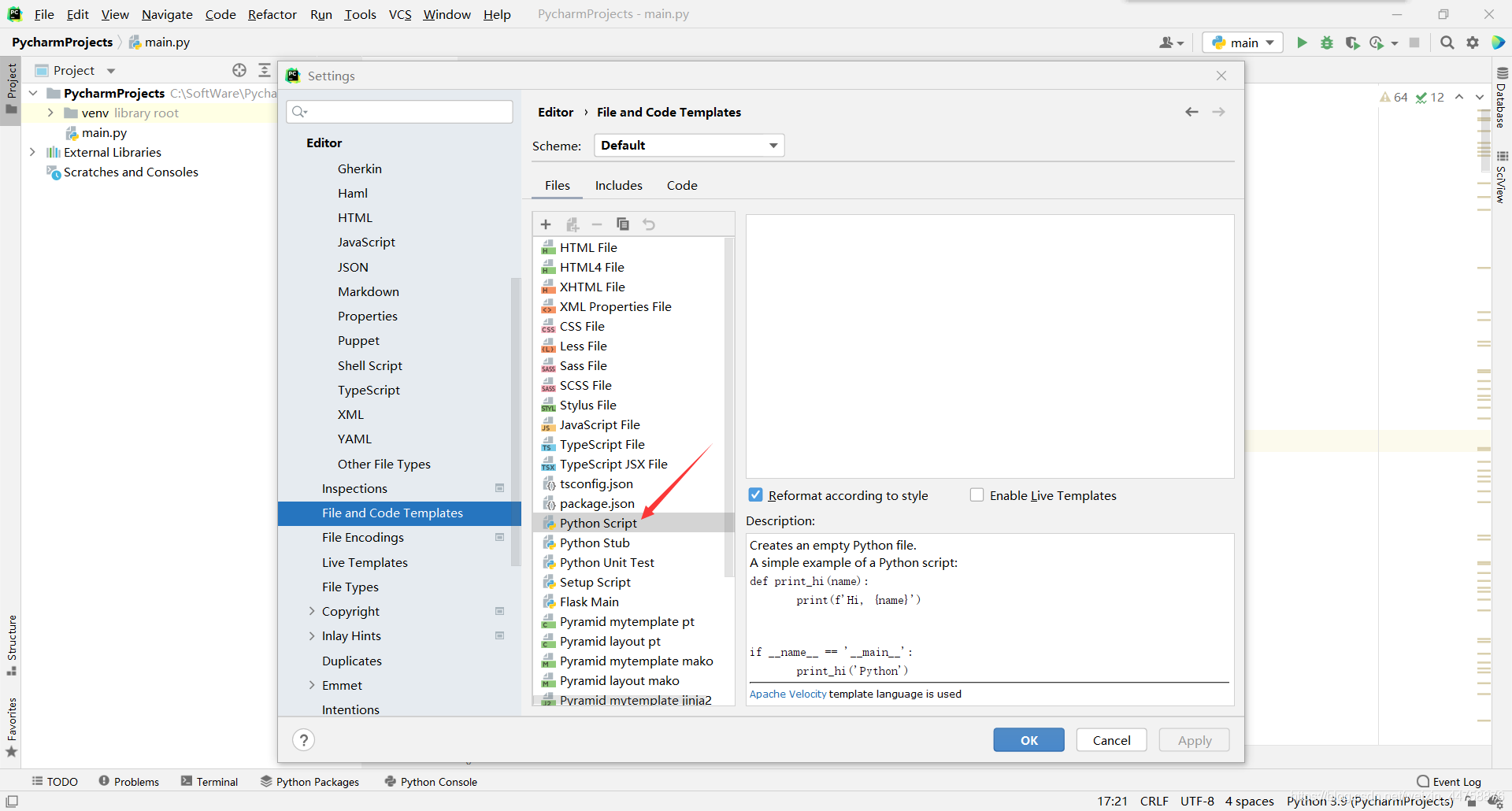
Task: Open the main run configuration dropdown
Action: pos(1243,43)
